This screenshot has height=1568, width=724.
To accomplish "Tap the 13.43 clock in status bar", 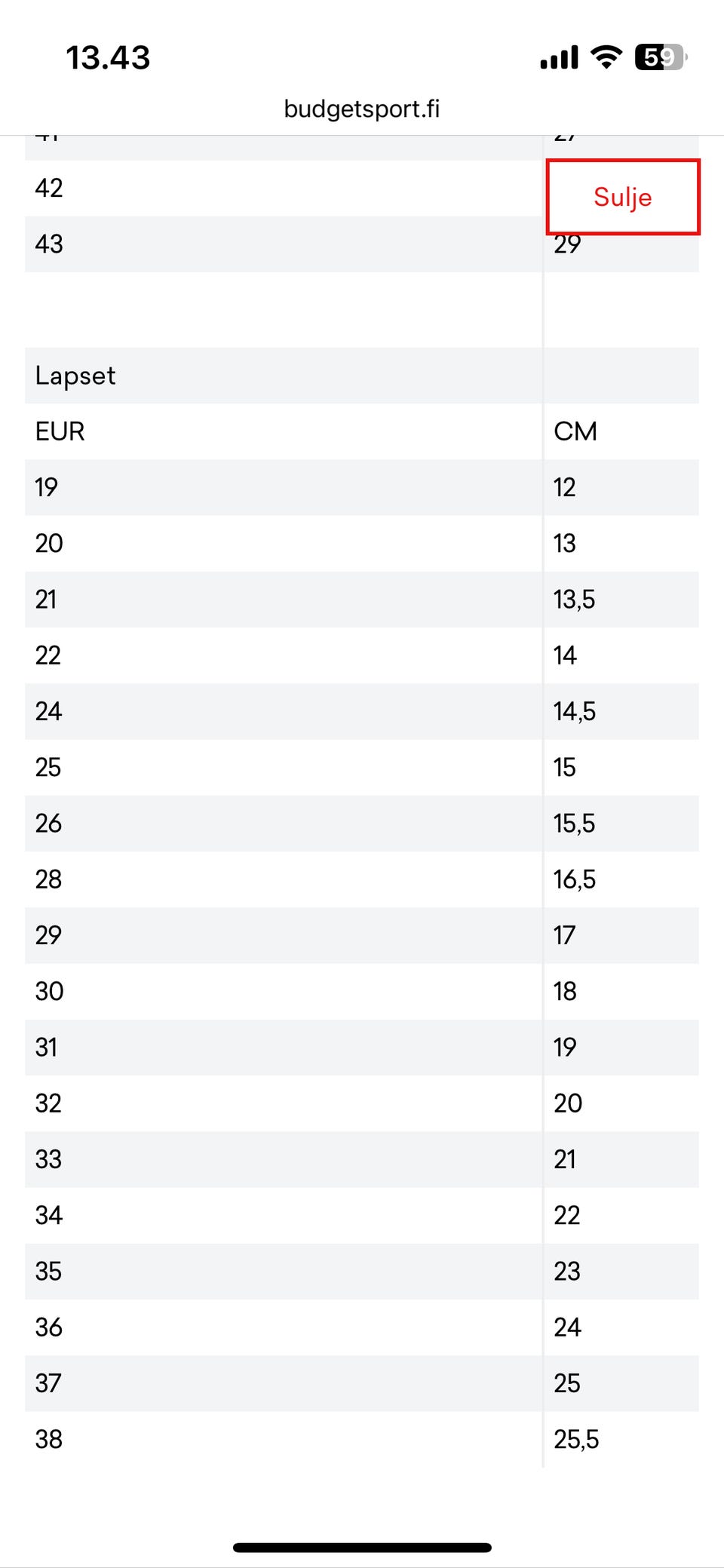I will [x=108, y=57].
